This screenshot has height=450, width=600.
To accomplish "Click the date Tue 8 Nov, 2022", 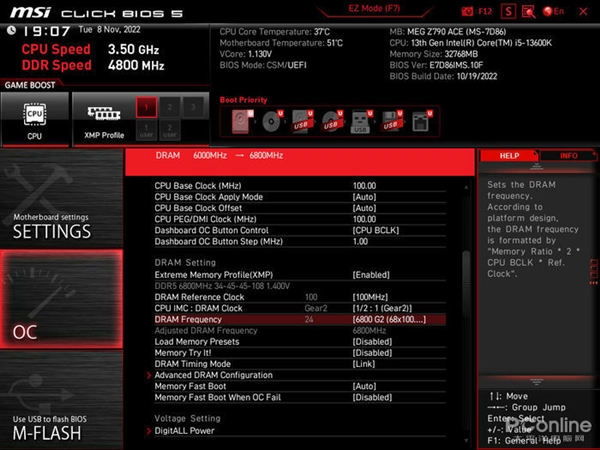I will [x=109, y=30].
